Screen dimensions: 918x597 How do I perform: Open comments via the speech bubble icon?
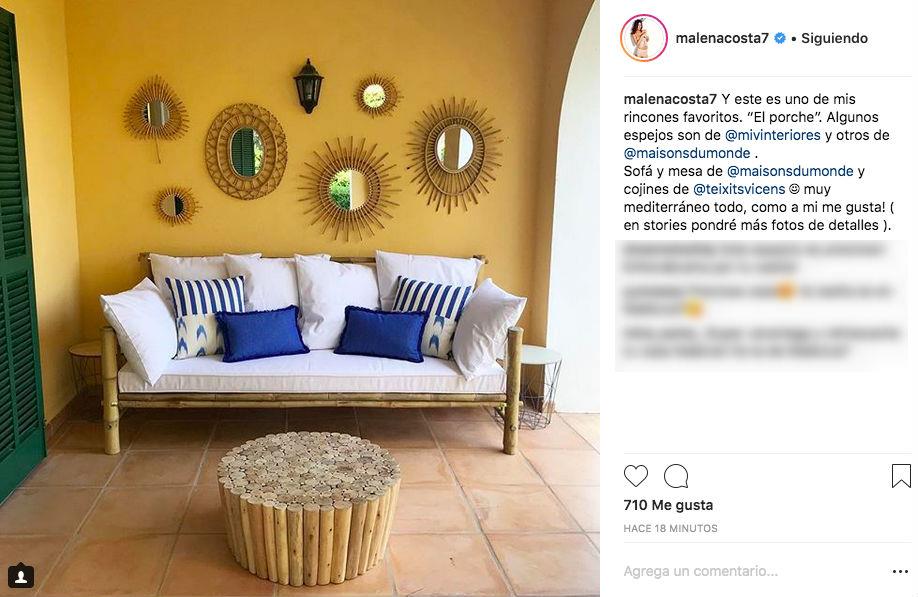(x=676, y=476)
